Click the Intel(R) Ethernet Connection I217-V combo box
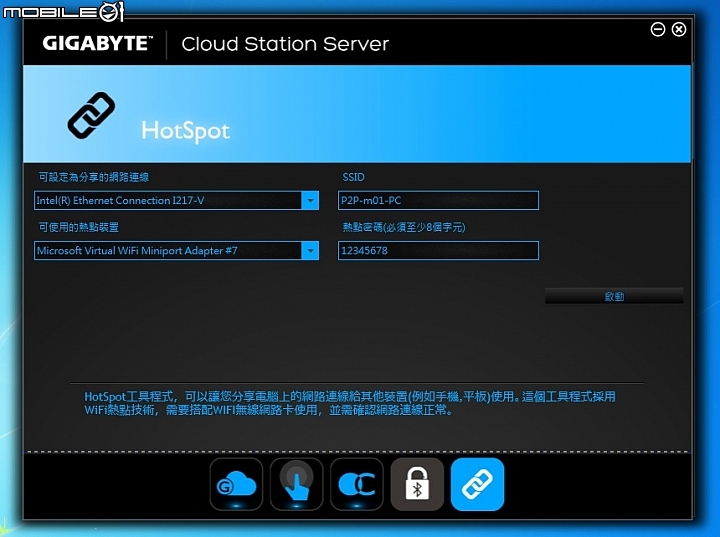This screenshot has height=537, width=720. click(x=176, y=201)
